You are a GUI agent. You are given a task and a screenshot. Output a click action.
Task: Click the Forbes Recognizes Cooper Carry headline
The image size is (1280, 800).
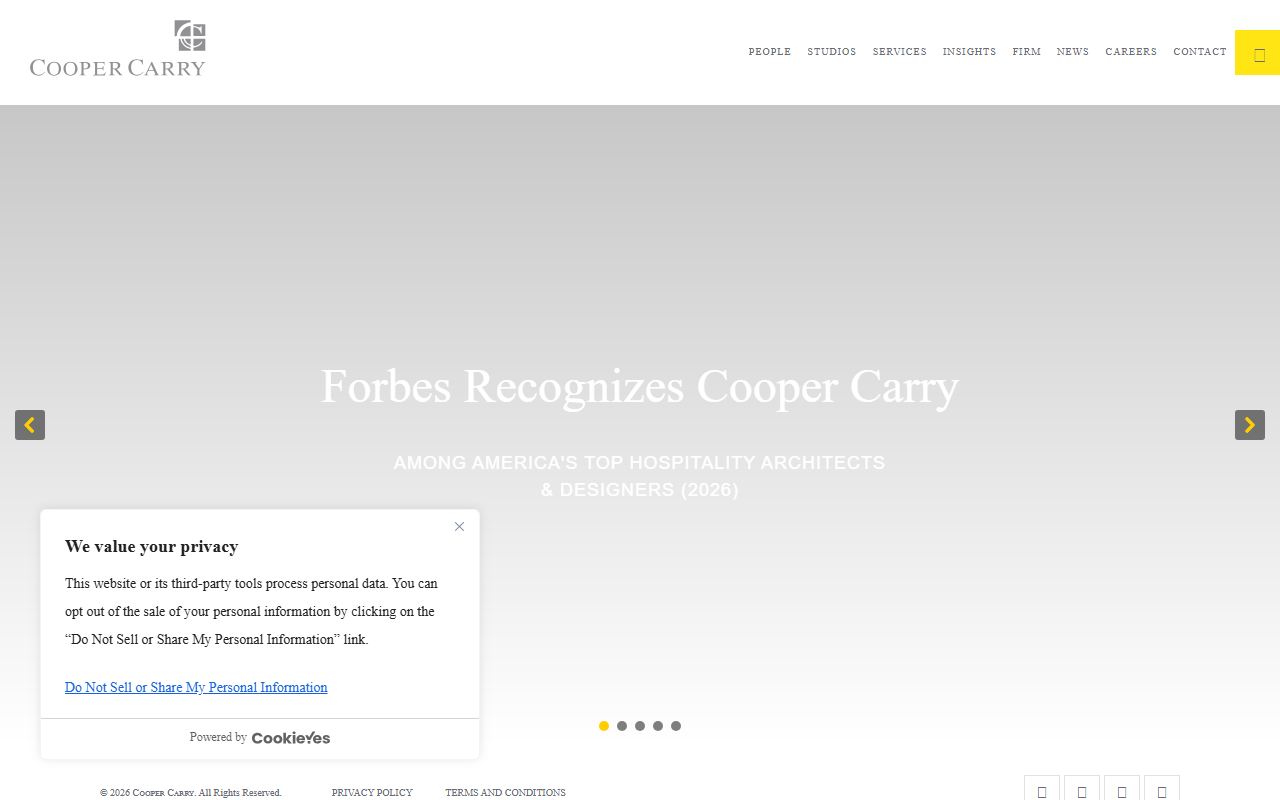(640, 386)
